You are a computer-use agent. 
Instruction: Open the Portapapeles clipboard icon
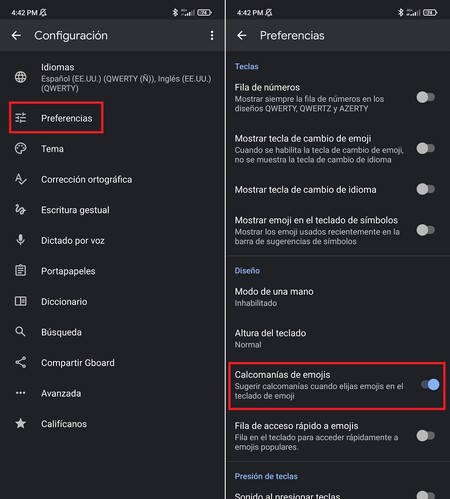(21, 270)
